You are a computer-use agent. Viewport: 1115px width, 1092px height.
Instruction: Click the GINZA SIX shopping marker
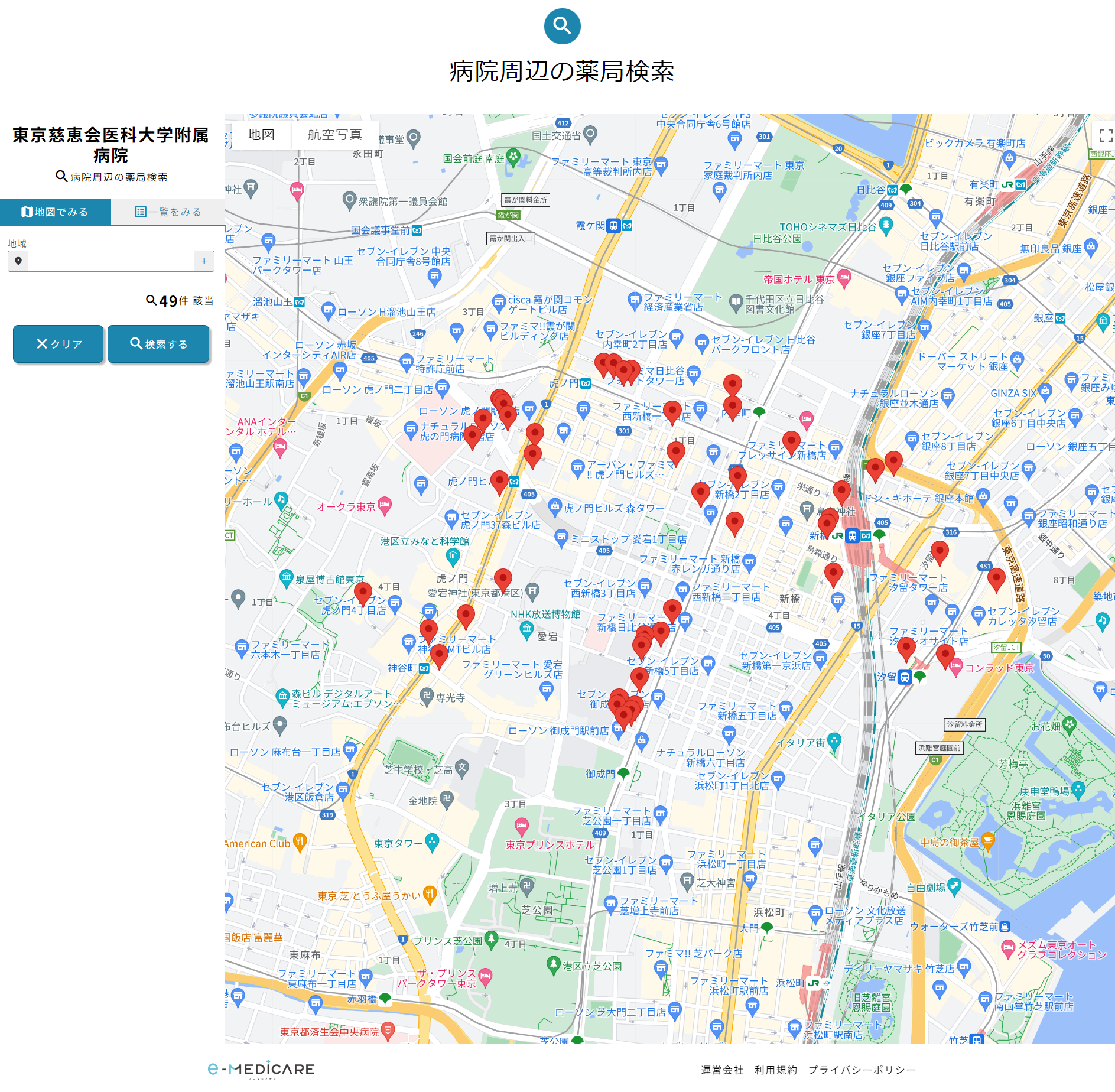click(x=1045, y=391)
